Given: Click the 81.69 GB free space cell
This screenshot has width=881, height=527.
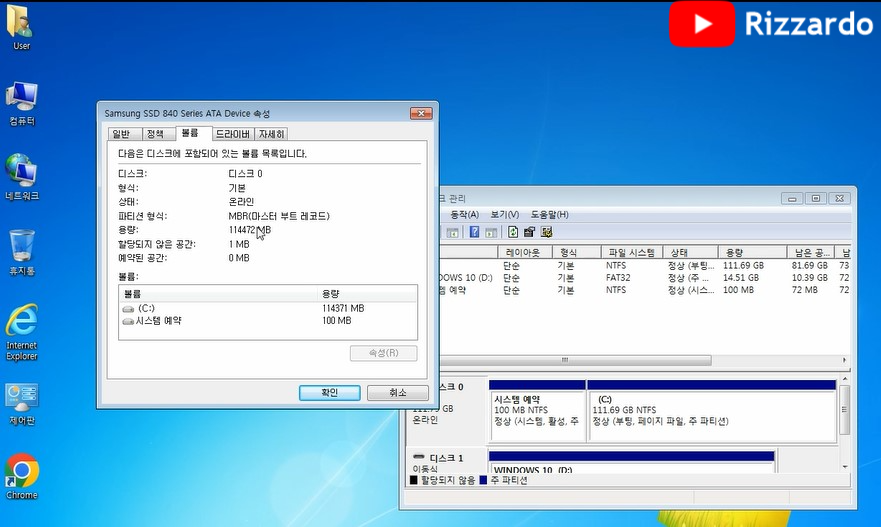Looking at the screenshot, I should 810,265.
